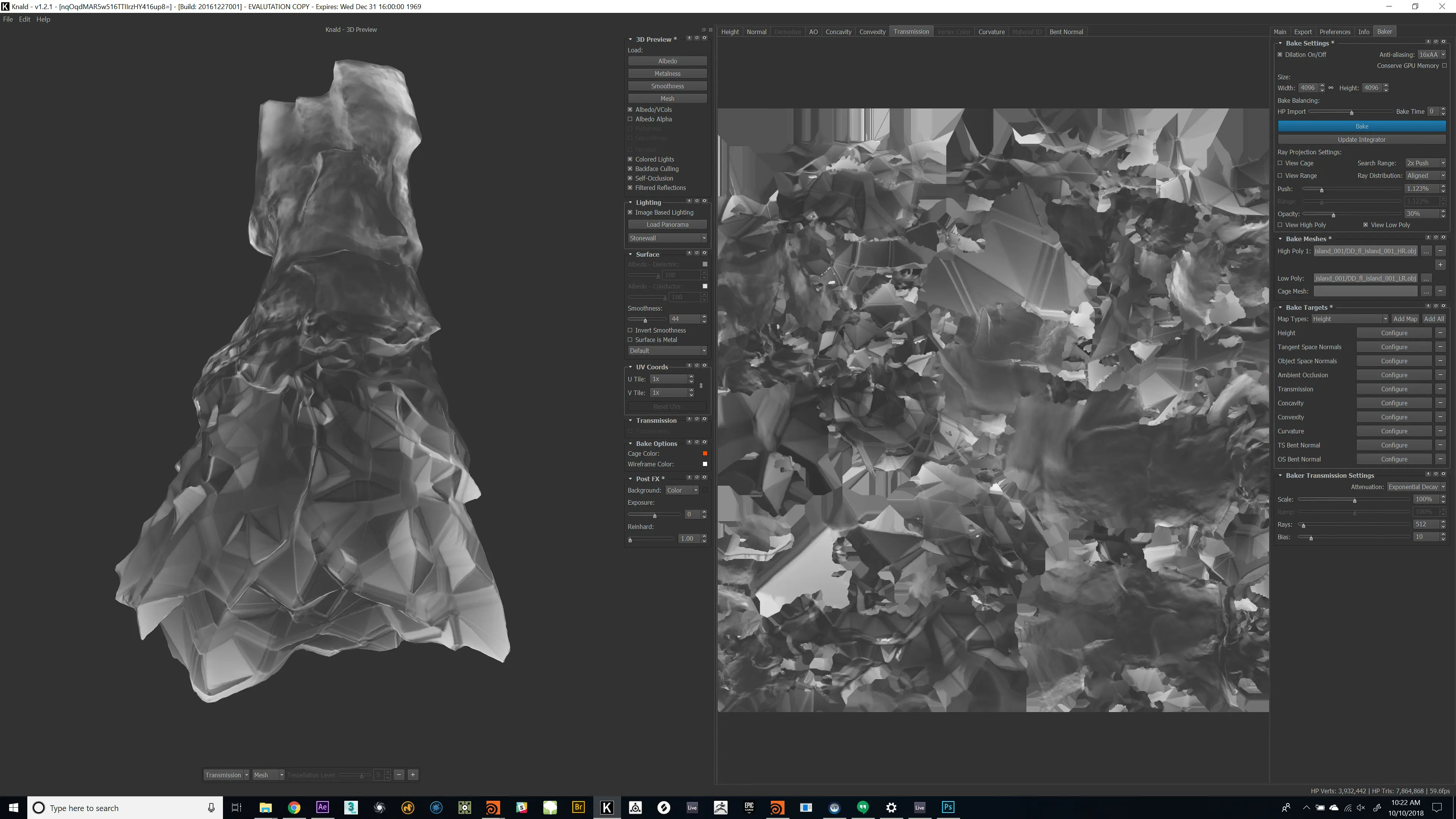This screenshot has height=819, width=1456.
Task: Remove Curvature bake target
Action: (1440, 431)
